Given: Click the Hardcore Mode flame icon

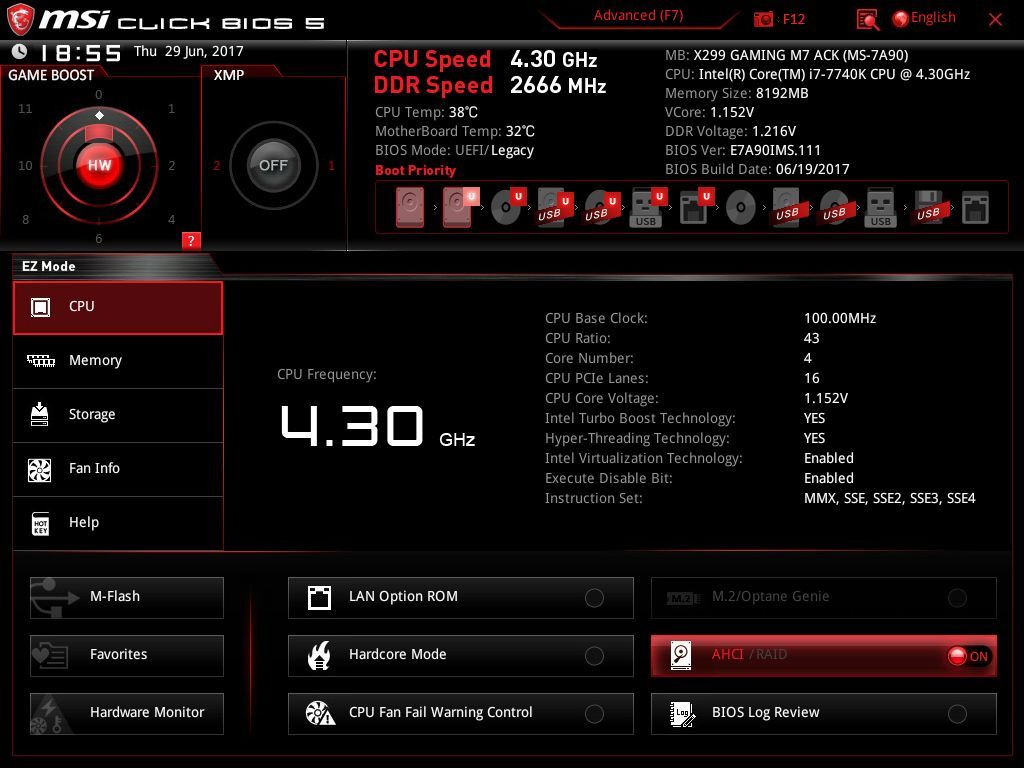Looking at the screenshot, I should tap(319, 656).
